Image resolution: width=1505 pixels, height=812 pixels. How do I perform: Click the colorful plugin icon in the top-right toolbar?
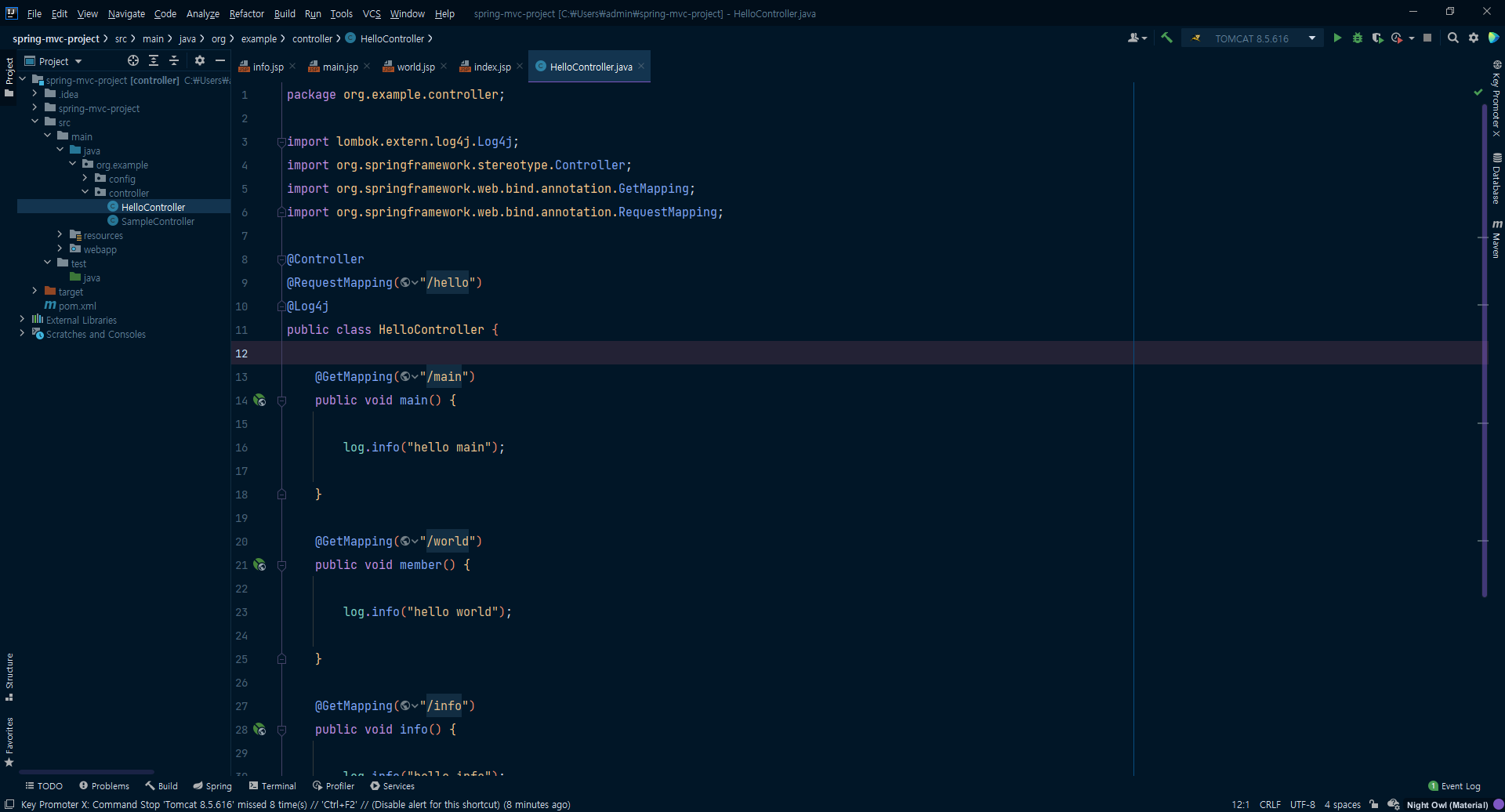click(1494, 38)
